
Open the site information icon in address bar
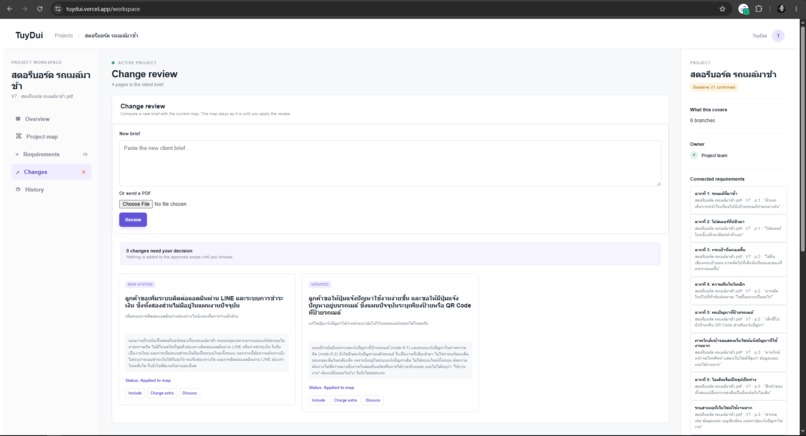58,9
